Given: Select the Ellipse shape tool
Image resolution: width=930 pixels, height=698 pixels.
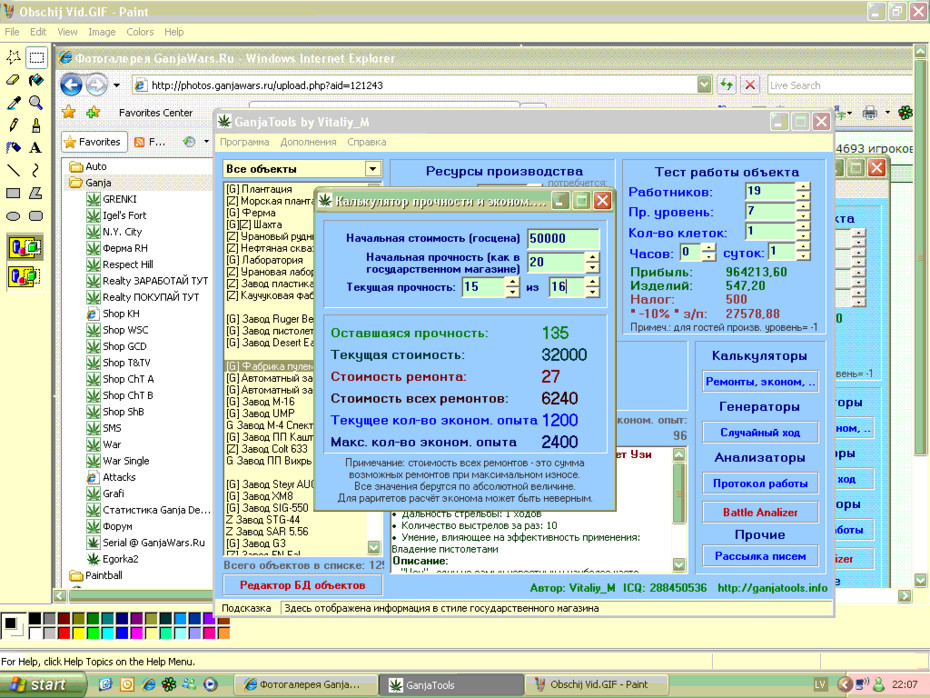Looking at the screenshot, I should (x=13, y=216).
